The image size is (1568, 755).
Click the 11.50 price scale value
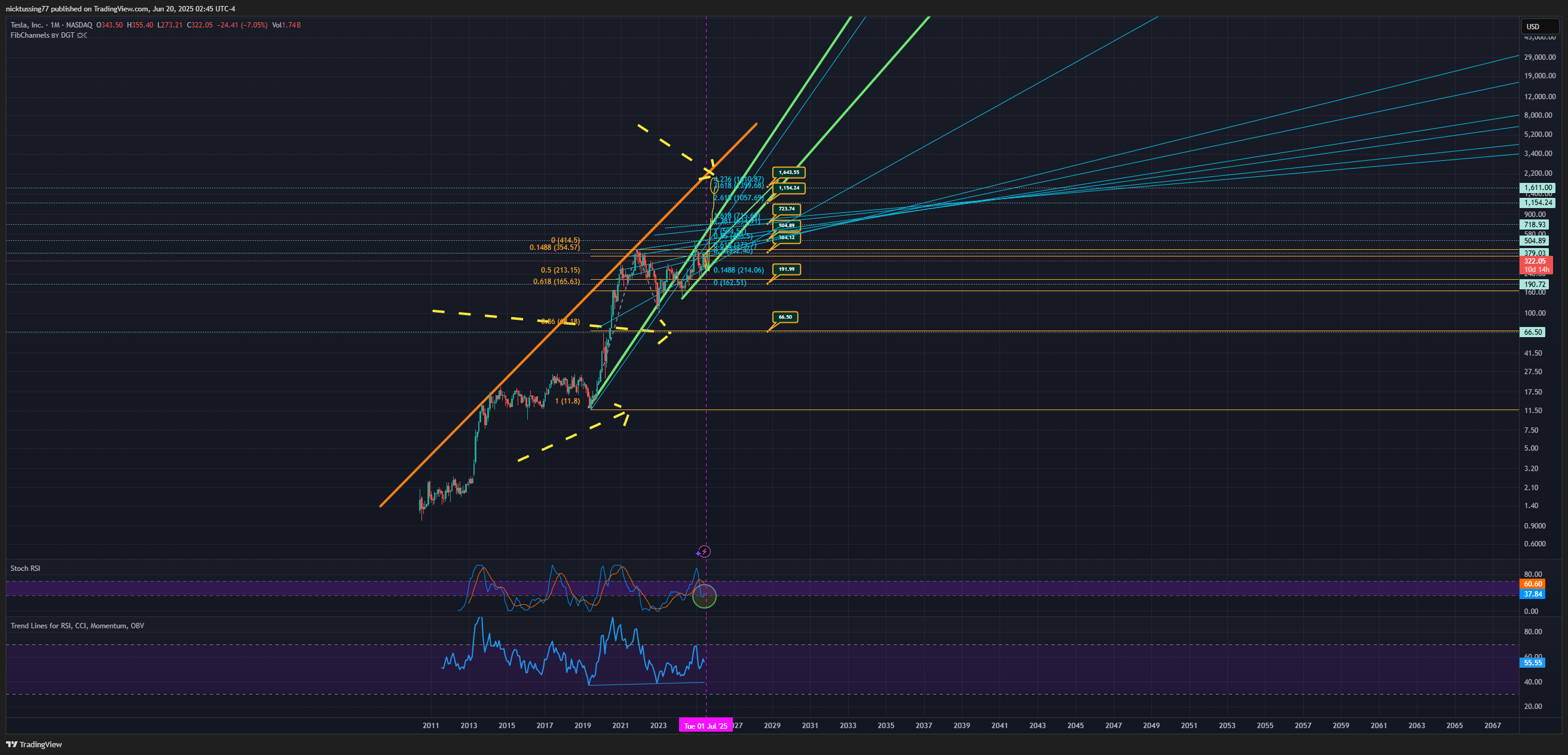(1533, 411)
